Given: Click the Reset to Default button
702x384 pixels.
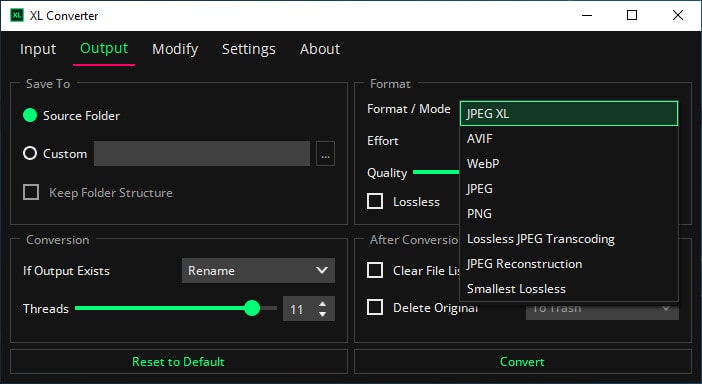Looking at the screenshot, I should pyautogui.click(x=179, y=362).
